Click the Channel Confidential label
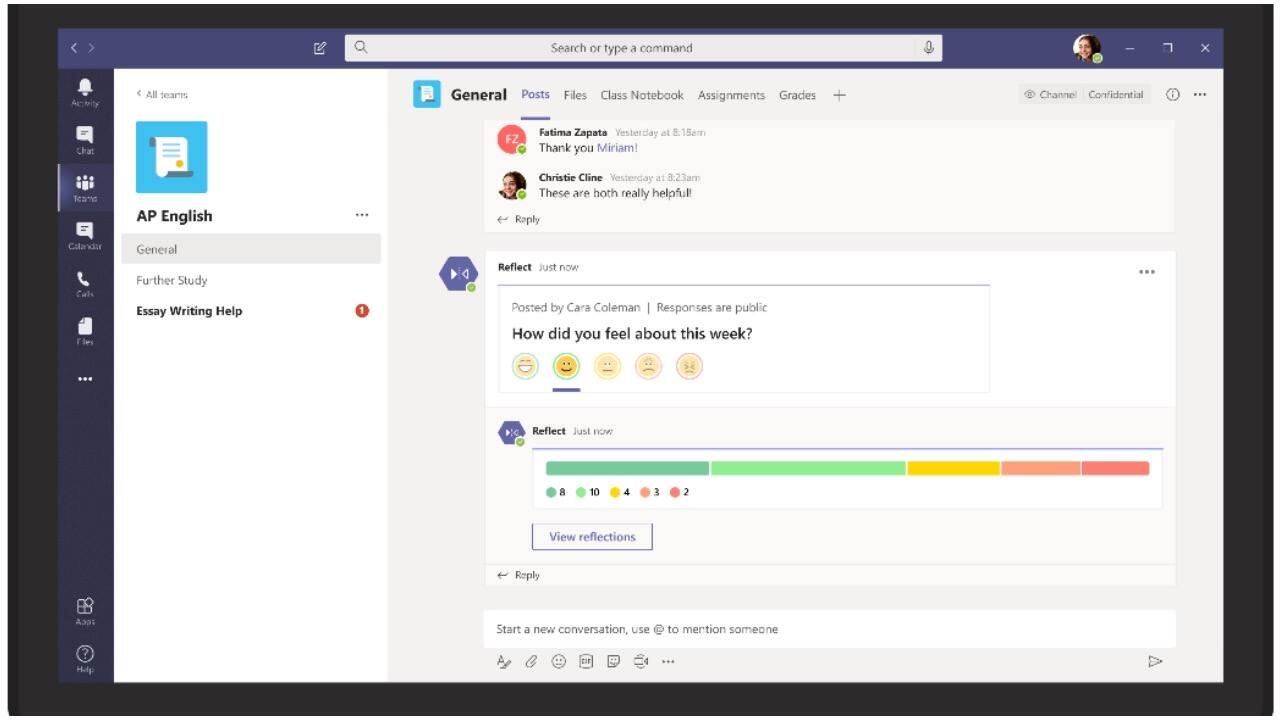Image resolution: width=1280 pixels, height=720 pixels. [x=1084, y=95]
